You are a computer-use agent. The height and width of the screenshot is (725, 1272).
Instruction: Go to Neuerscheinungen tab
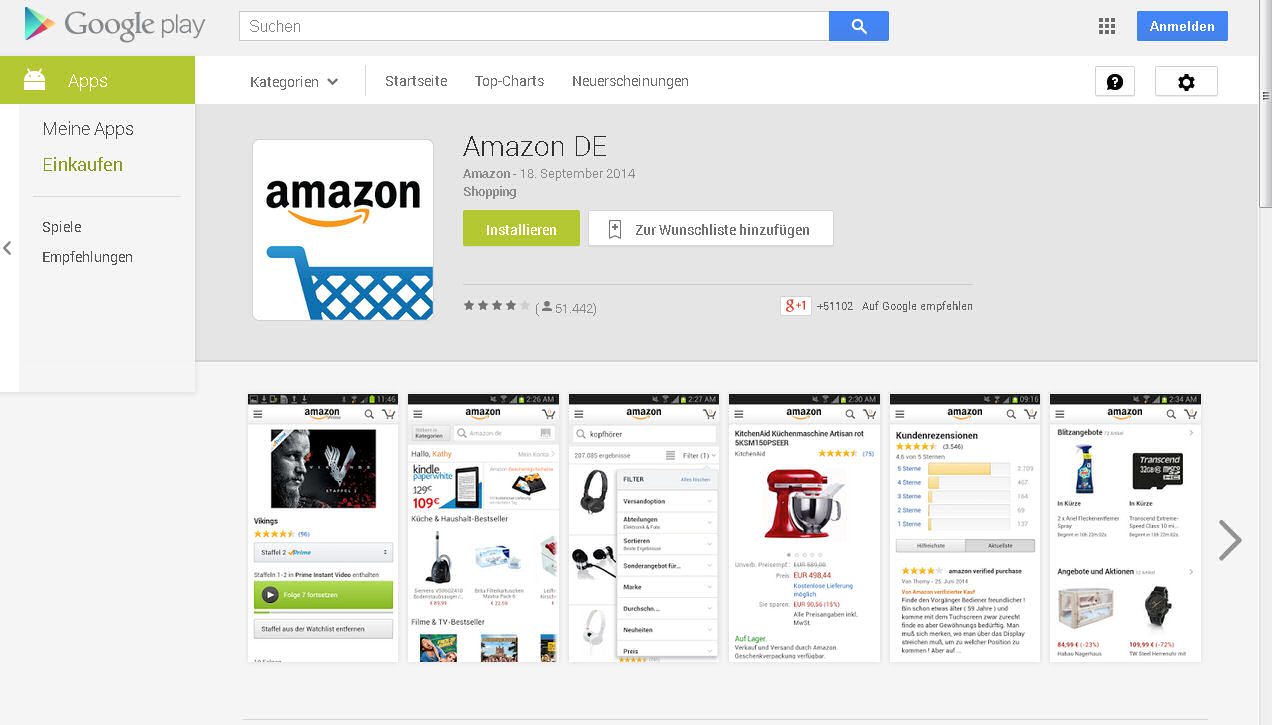click(x=630, y=81)
